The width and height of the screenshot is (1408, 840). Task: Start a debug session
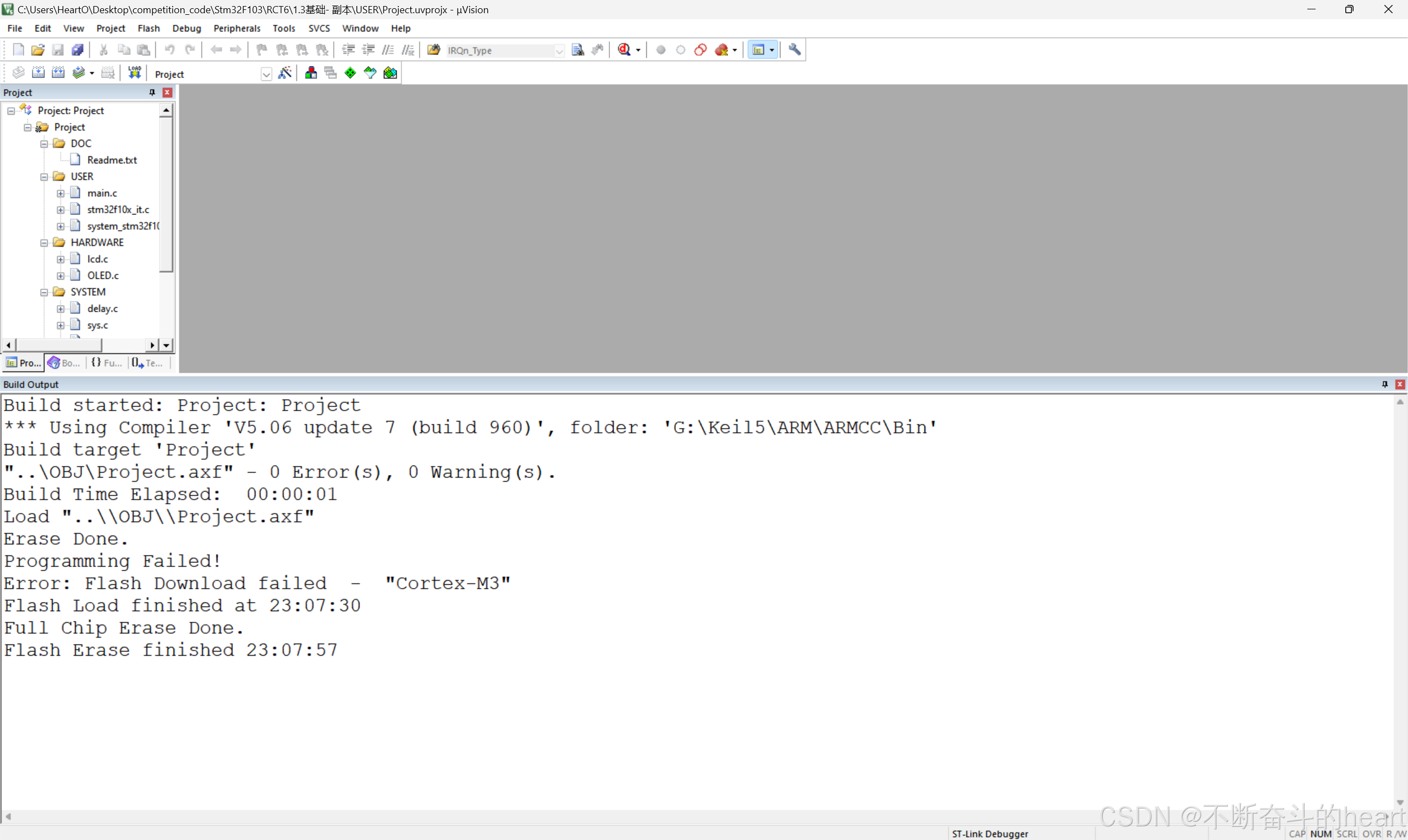pyautogui.click(x=625, y=50)
